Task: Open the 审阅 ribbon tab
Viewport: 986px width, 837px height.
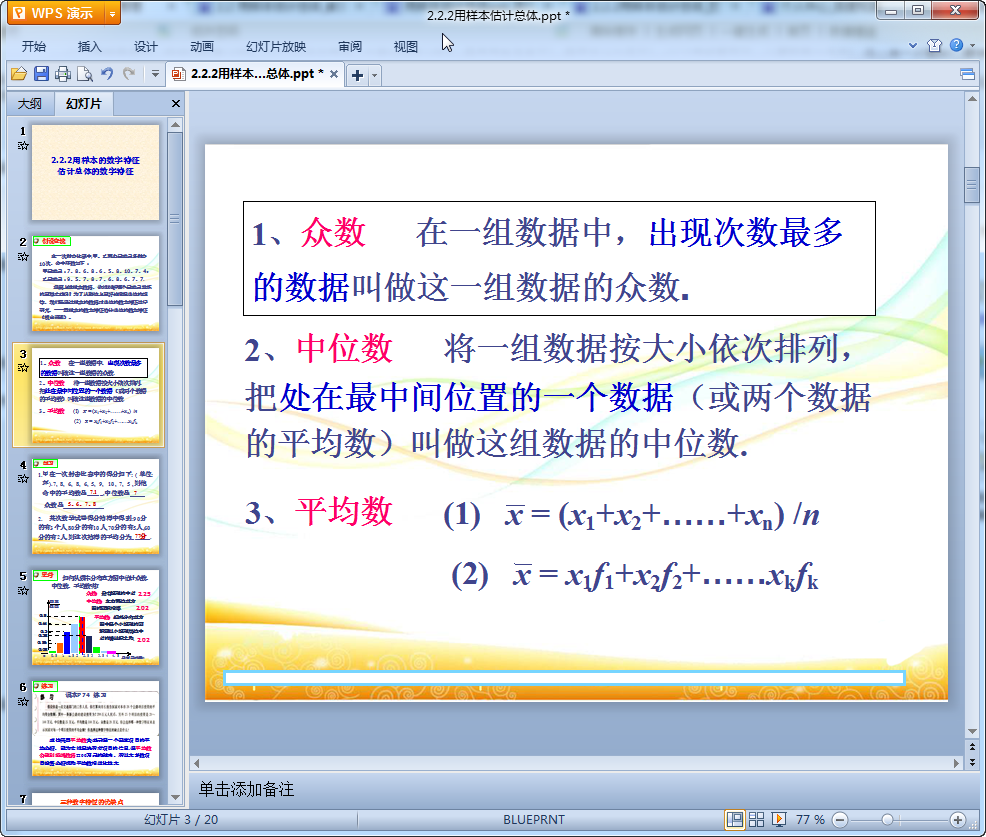Action: [350, 47]
